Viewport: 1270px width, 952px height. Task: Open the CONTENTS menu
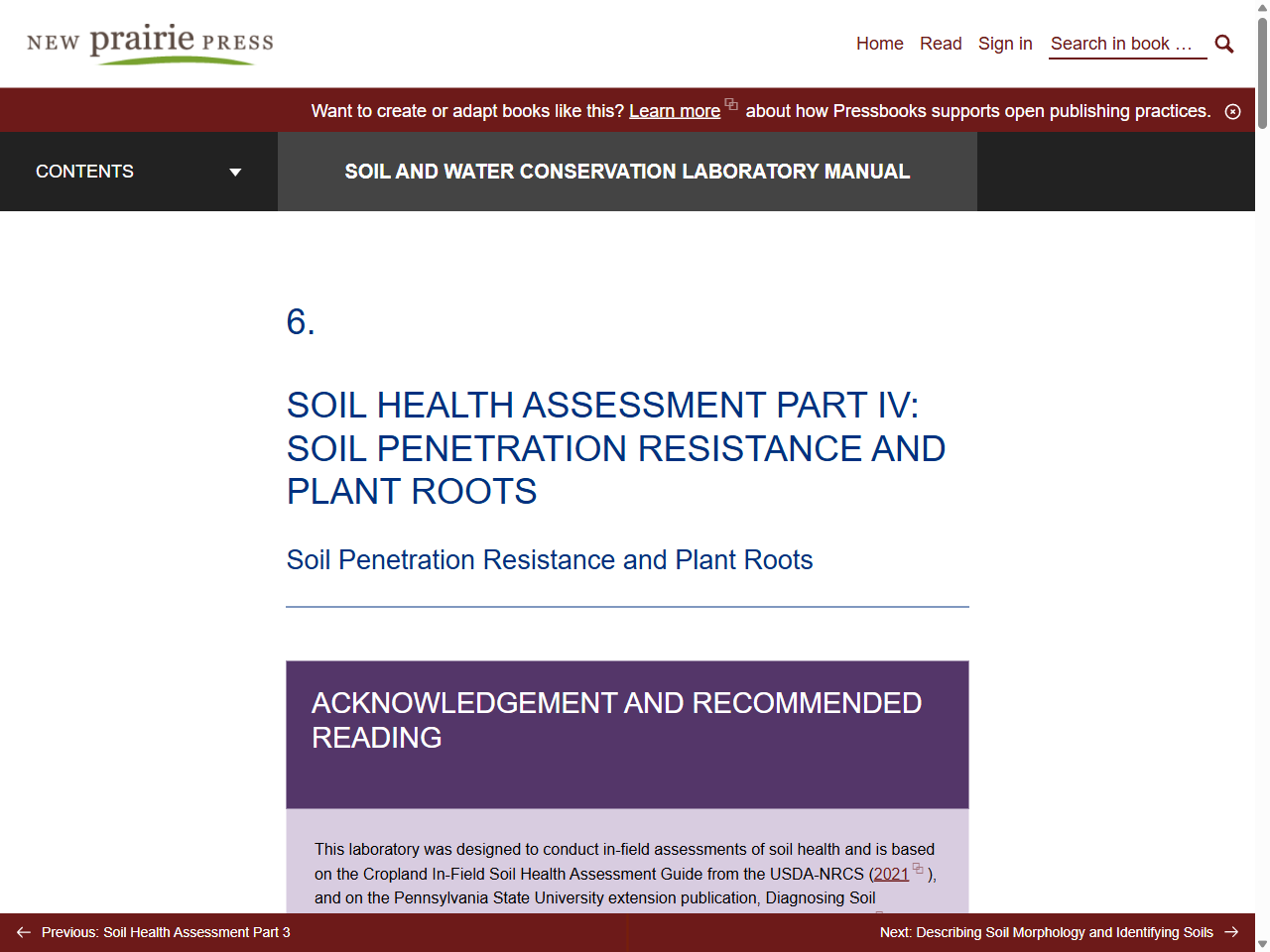(x=84, y=172)
